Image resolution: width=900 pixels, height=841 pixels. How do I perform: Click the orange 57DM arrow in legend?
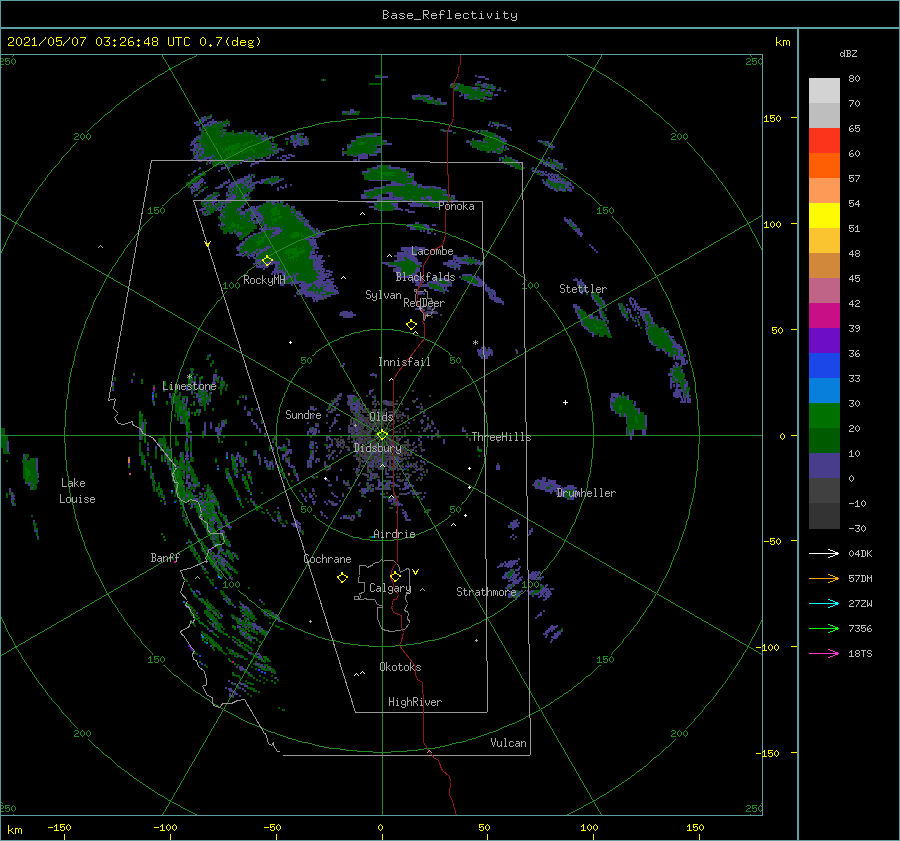(824, 579)
